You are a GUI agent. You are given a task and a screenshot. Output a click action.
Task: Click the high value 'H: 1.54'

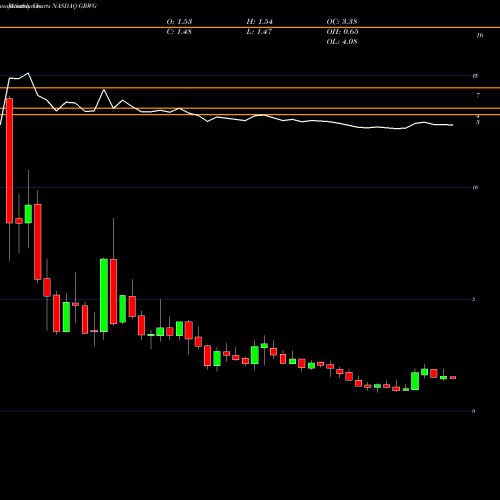pos(259,22)
